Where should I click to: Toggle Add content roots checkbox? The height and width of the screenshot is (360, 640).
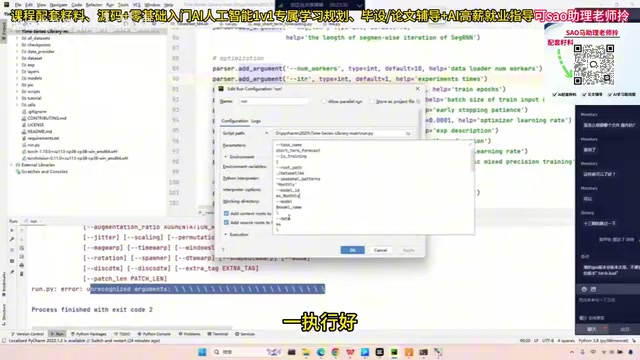(226, 213)
